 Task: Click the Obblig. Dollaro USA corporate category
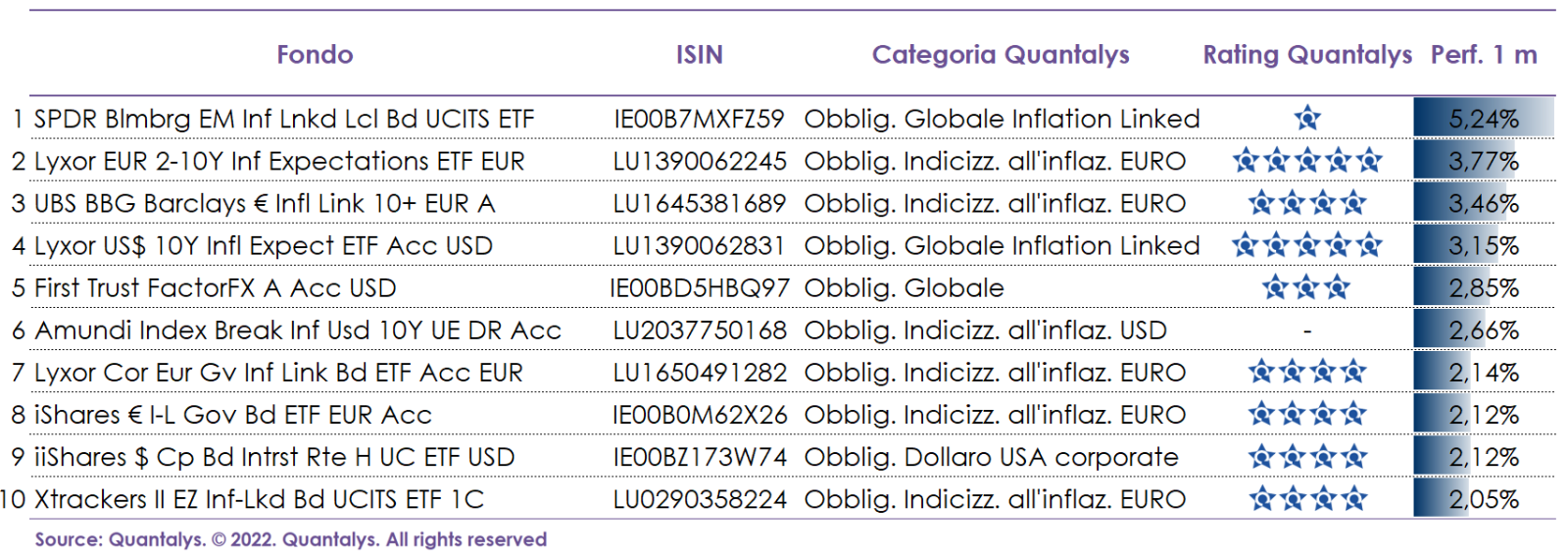(991, 457)
